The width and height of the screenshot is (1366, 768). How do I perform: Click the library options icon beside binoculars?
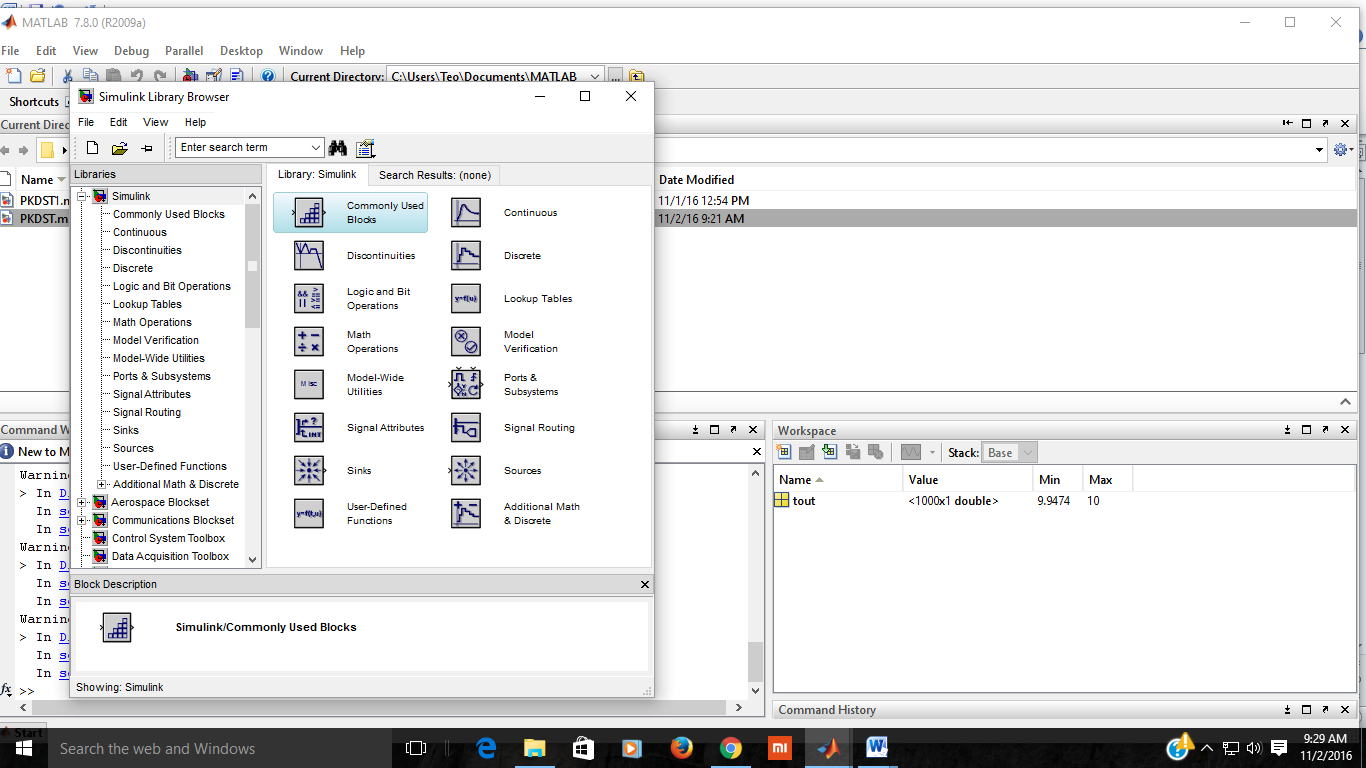(x=365, y=148)
